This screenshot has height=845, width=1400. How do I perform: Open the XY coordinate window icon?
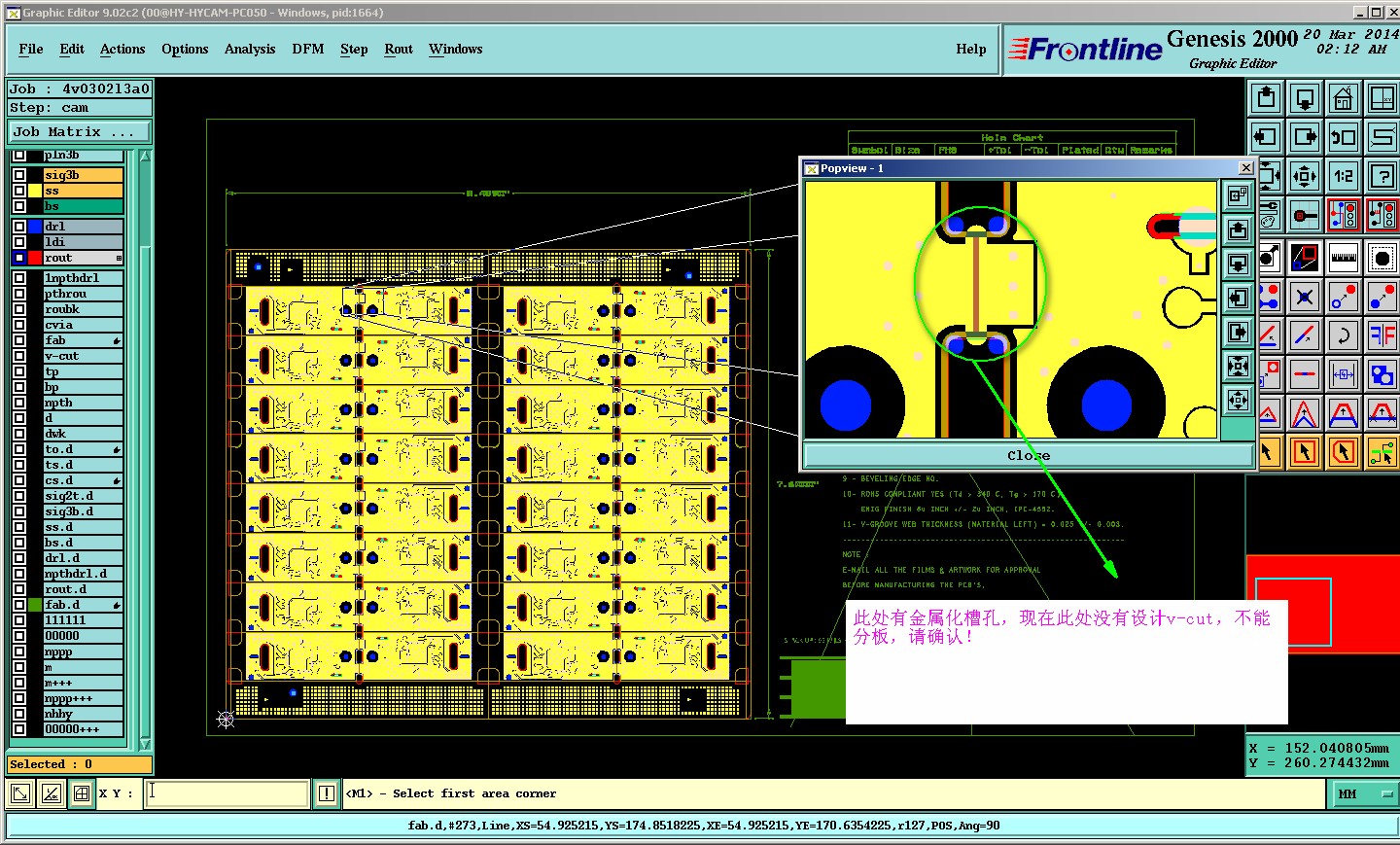click(1382, 97)
